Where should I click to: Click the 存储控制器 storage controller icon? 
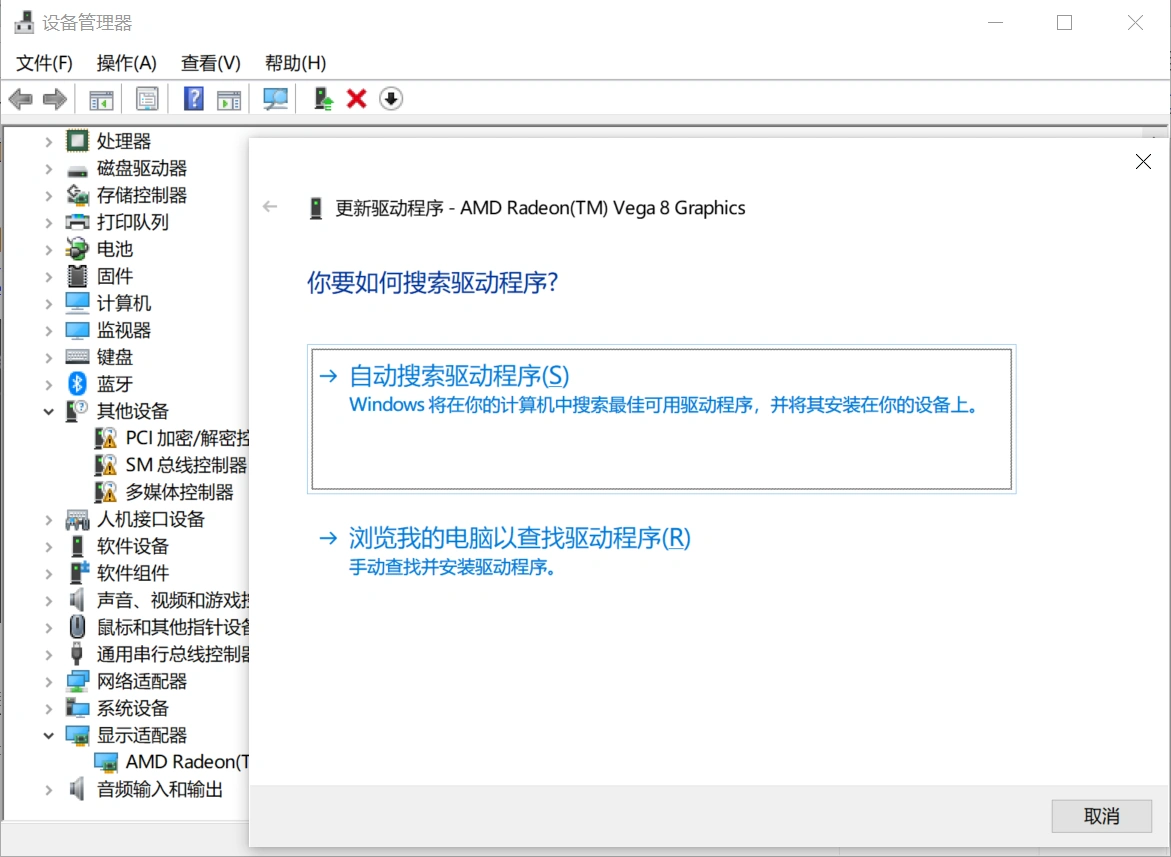click(x=77, y=195)
